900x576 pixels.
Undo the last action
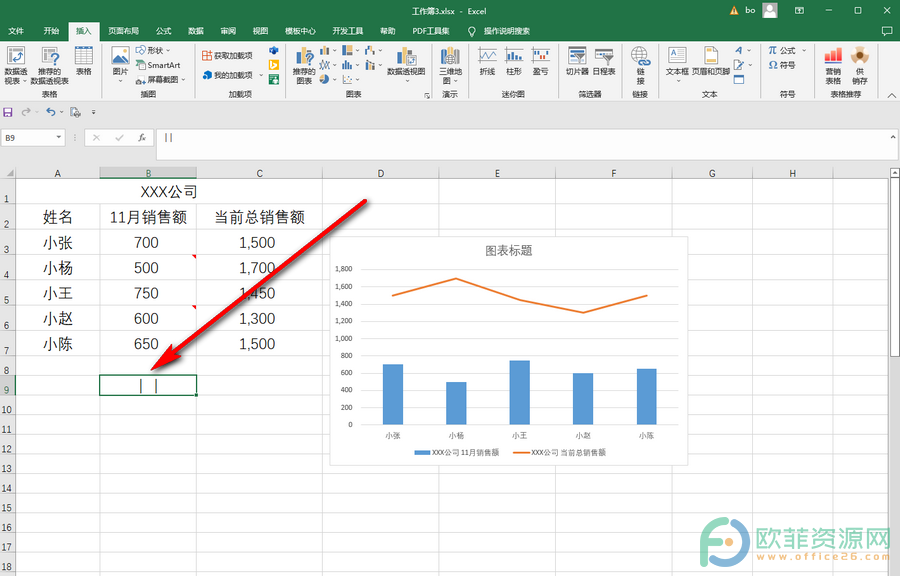[x=51, y=112]
